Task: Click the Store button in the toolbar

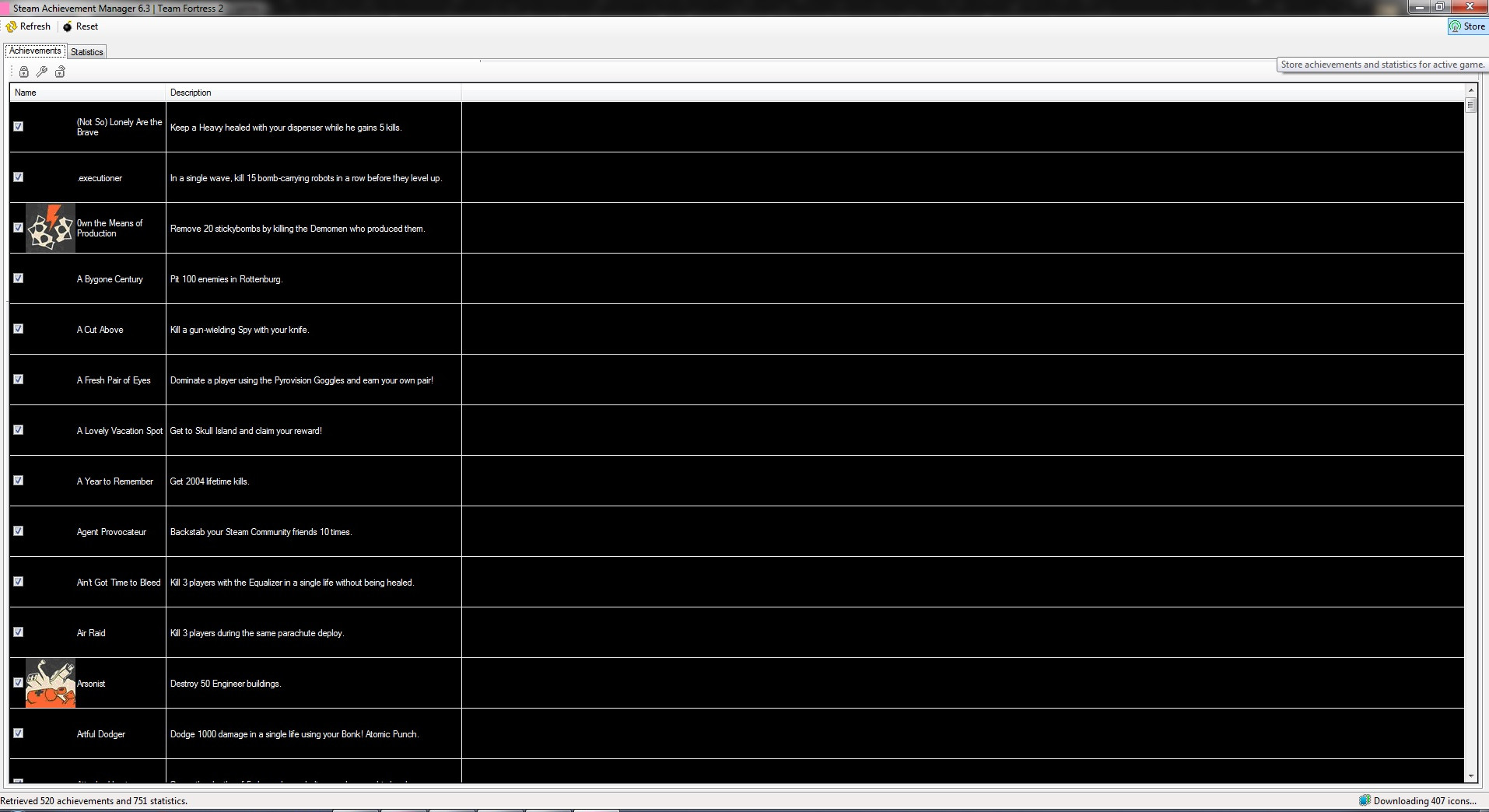Action: click(x=1467, y=26)
